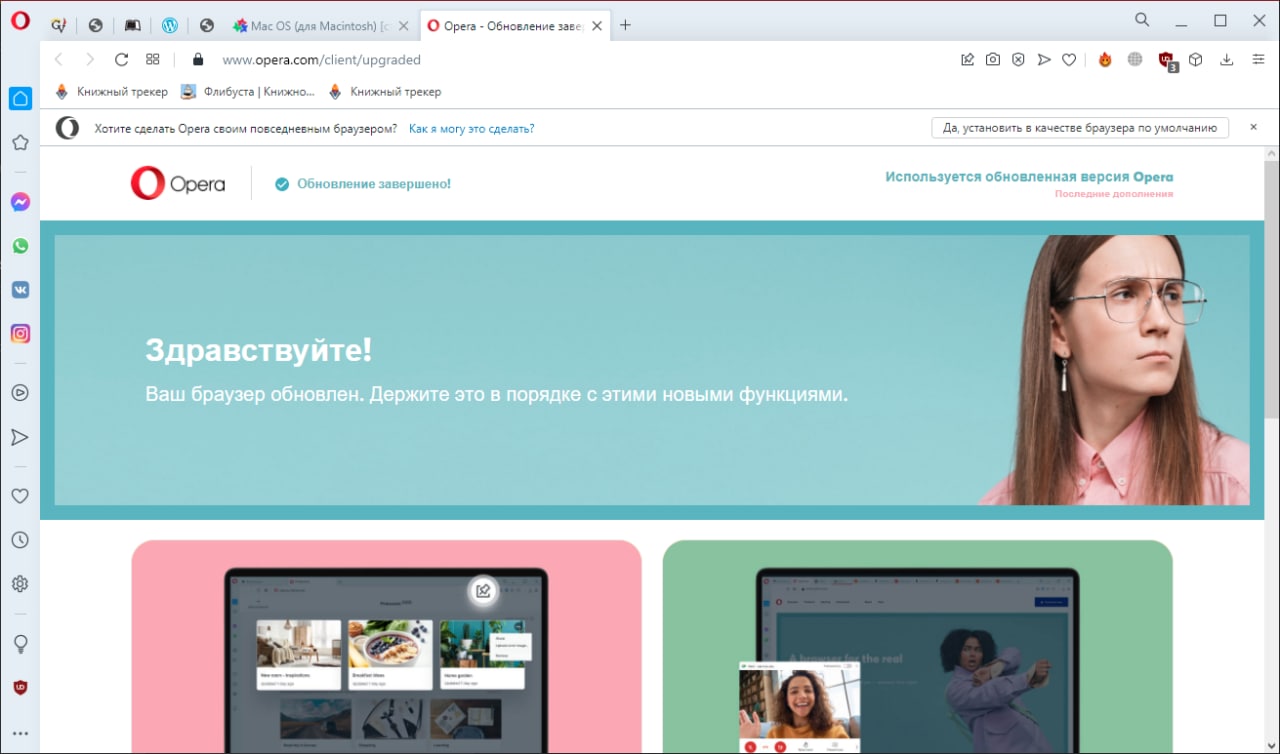Open Instagram in the sidebar
The width and height of the screenshot is (1280, 754).
click(x=20, y=334)
